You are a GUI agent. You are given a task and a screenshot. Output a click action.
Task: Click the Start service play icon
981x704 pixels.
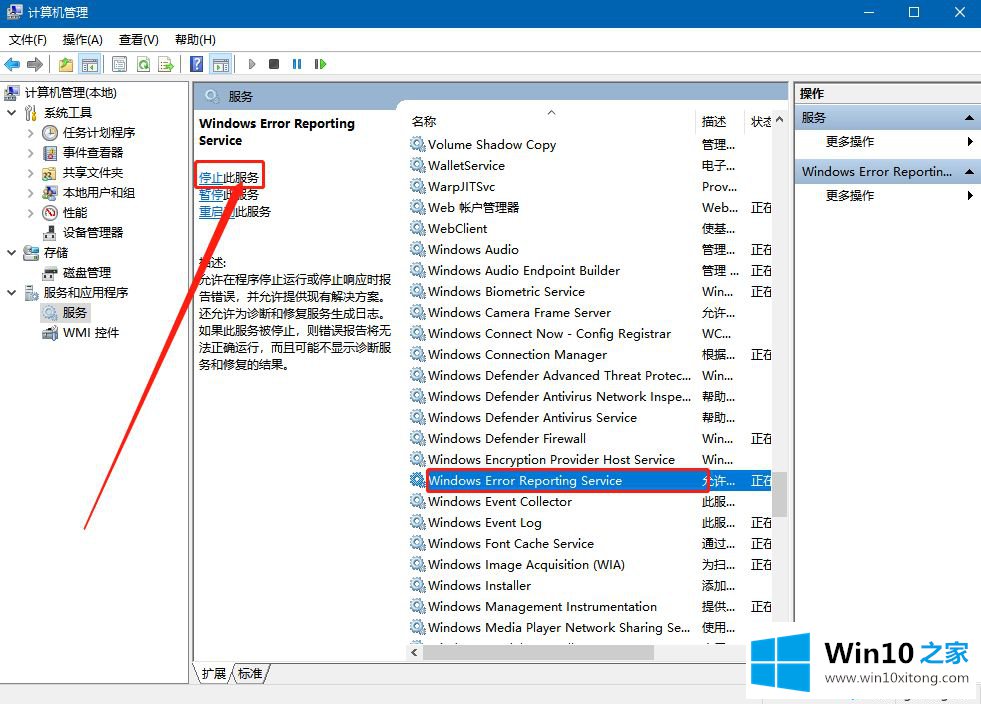pos(252,64)
